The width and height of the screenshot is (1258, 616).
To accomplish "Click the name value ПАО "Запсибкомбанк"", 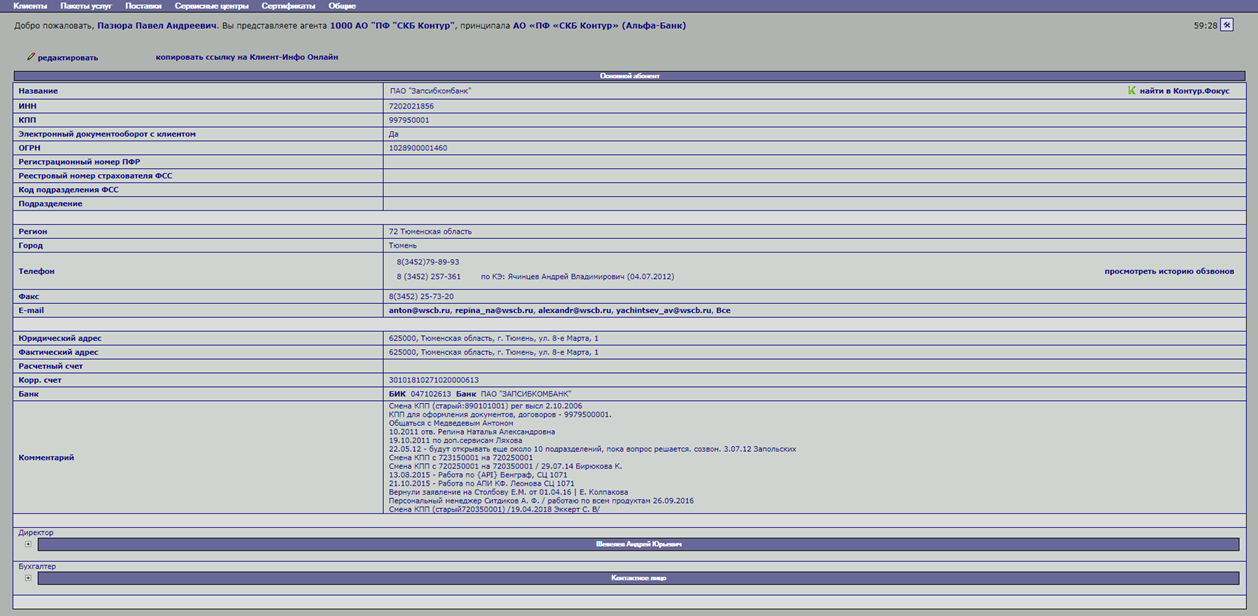I will click(x=430, y=91).
